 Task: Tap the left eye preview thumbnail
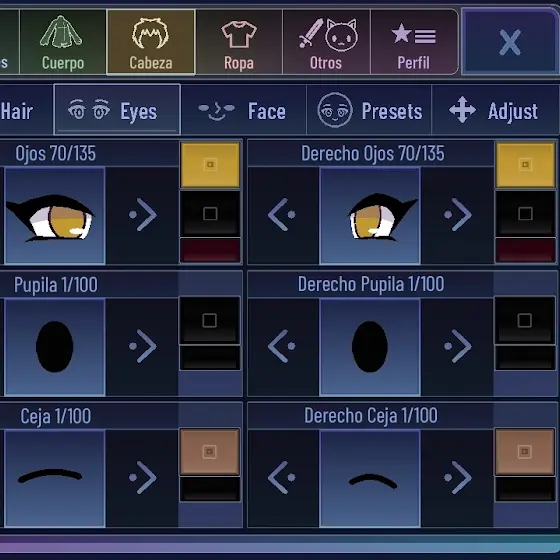pyautogui.click(x=55, y=216)
